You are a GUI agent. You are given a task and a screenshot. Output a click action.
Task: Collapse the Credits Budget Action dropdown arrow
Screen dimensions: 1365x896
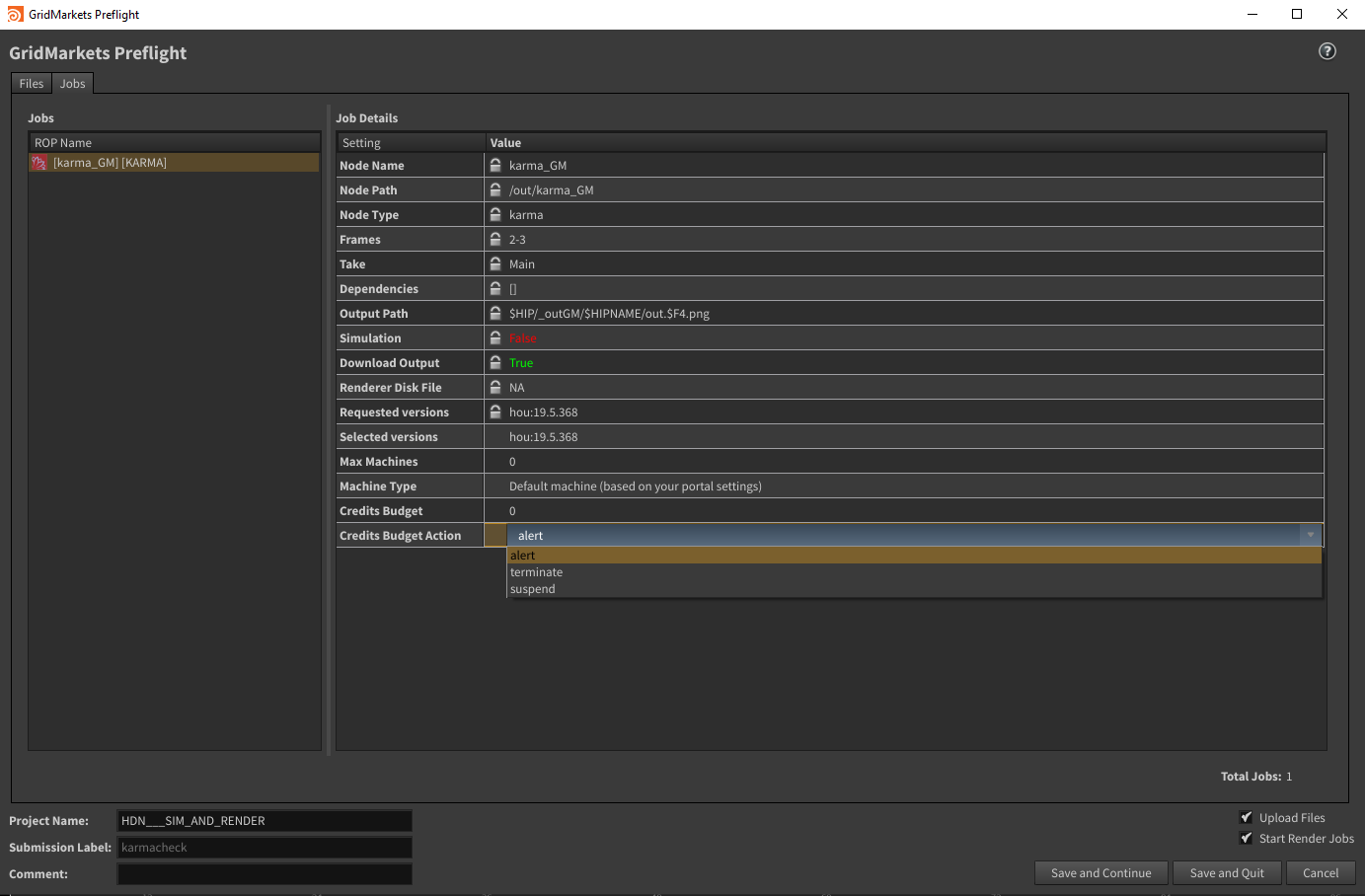click(x=1311, y=535)
